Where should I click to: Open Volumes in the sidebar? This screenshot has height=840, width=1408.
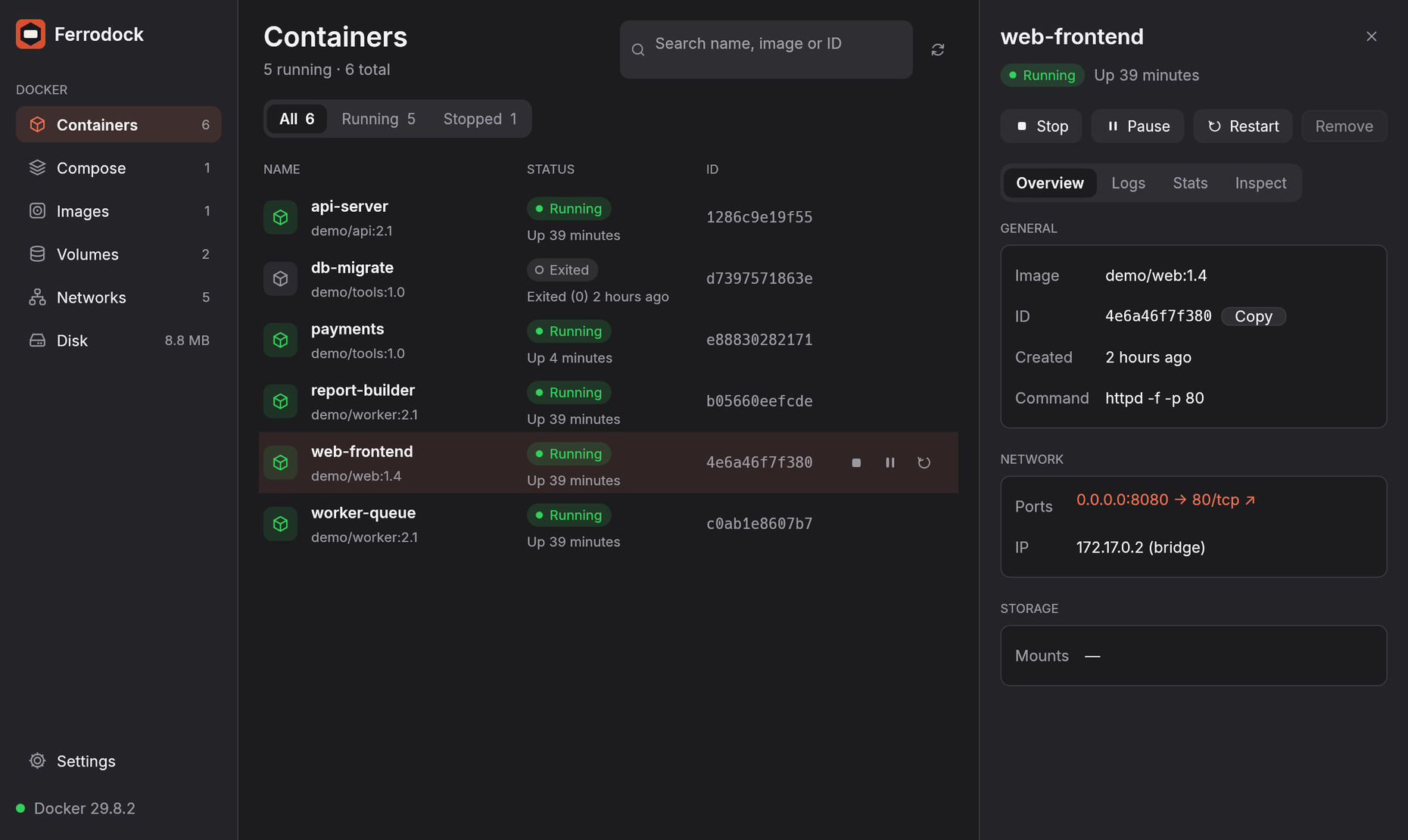tap(118, 254)
